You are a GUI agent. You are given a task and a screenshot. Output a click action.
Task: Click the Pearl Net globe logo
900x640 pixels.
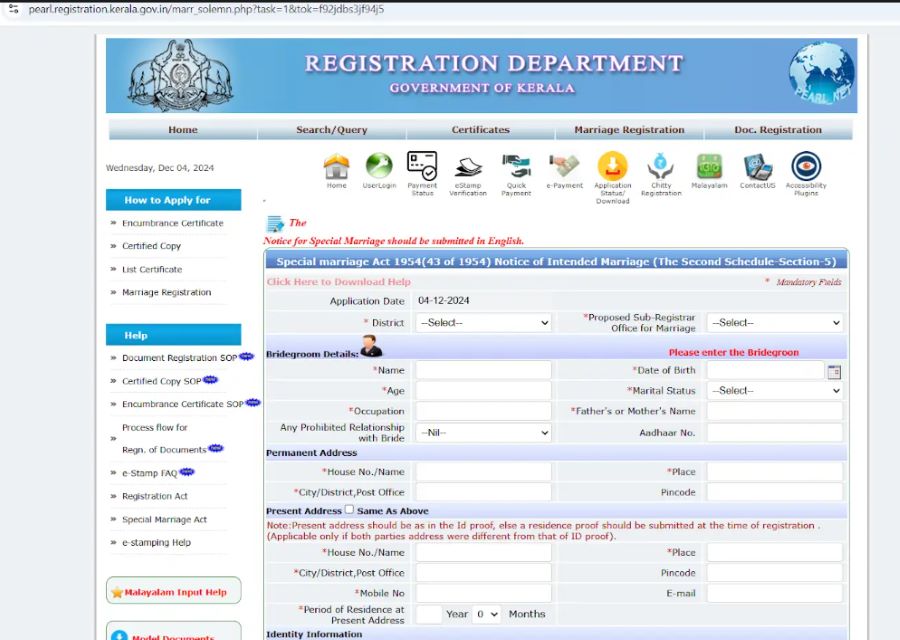point(822,75)
